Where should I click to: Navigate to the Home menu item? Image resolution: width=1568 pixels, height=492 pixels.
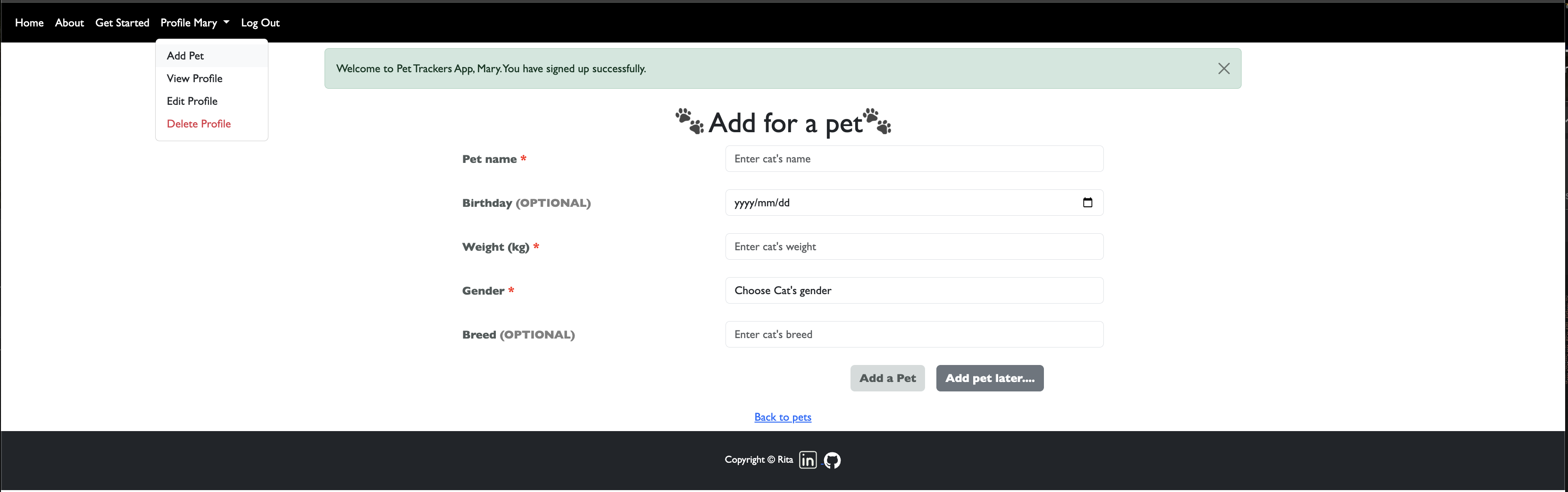[29, 23]
